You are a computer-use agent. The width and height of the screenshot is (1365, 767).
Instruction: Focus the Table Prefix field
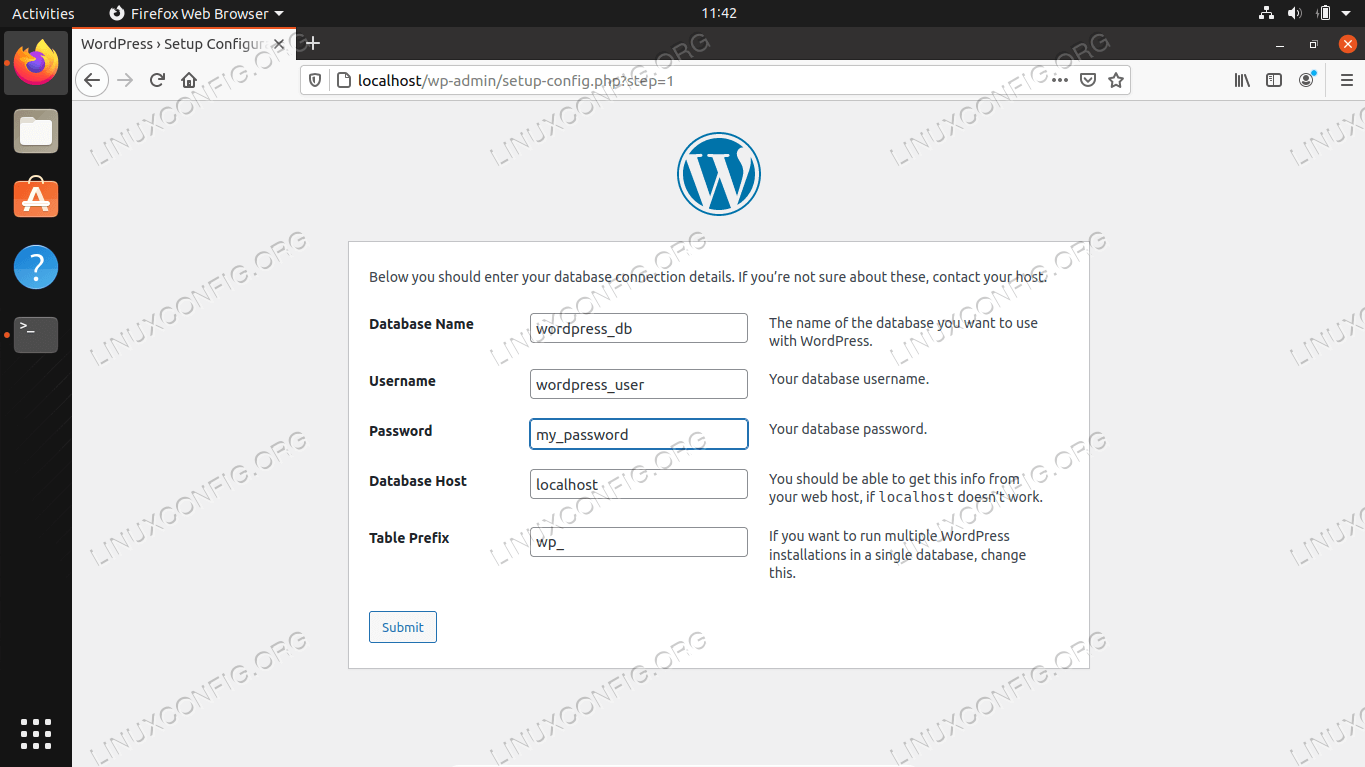point(638,542)
